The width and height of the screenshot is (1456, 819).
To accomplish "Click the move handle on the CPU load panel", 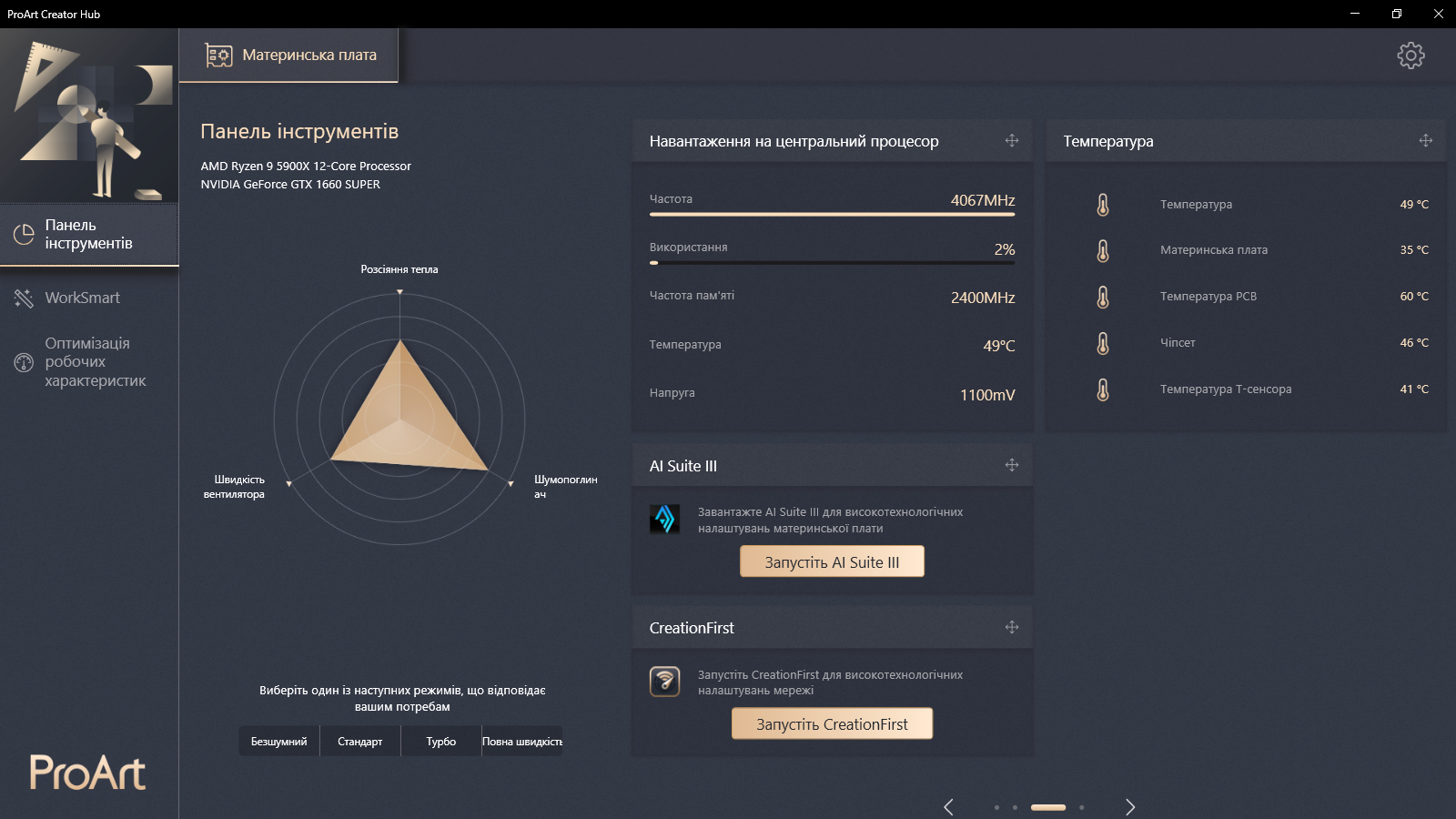I will pyautogui.click(x=1012, y=140).
